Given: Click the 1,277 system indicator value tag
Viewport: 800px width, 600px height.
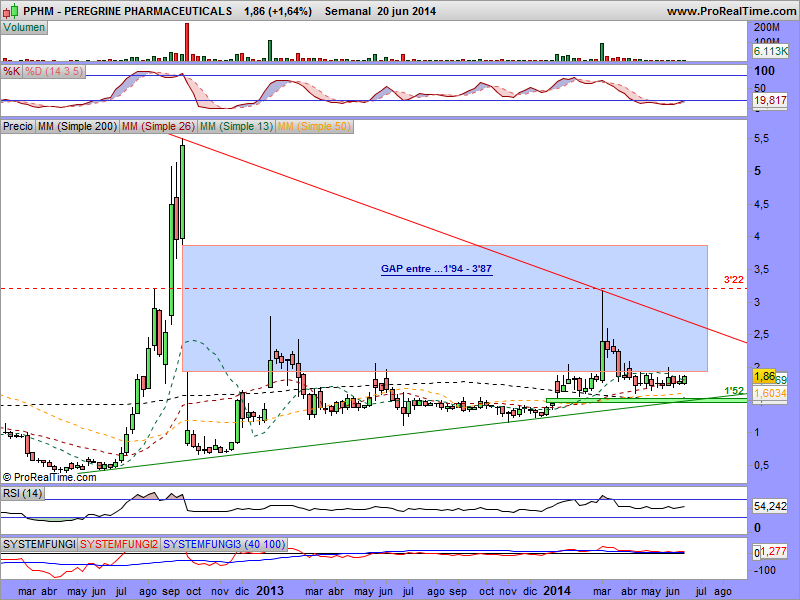Looking at the screenshot, I should pyautogui.click(x=774, y=552).
